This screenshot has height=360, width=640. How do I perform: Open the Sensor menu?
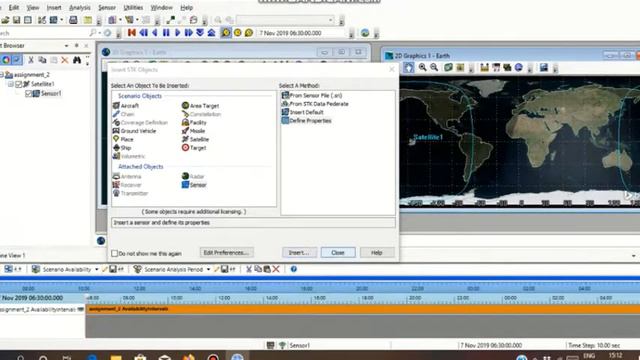tap(107, 7)
